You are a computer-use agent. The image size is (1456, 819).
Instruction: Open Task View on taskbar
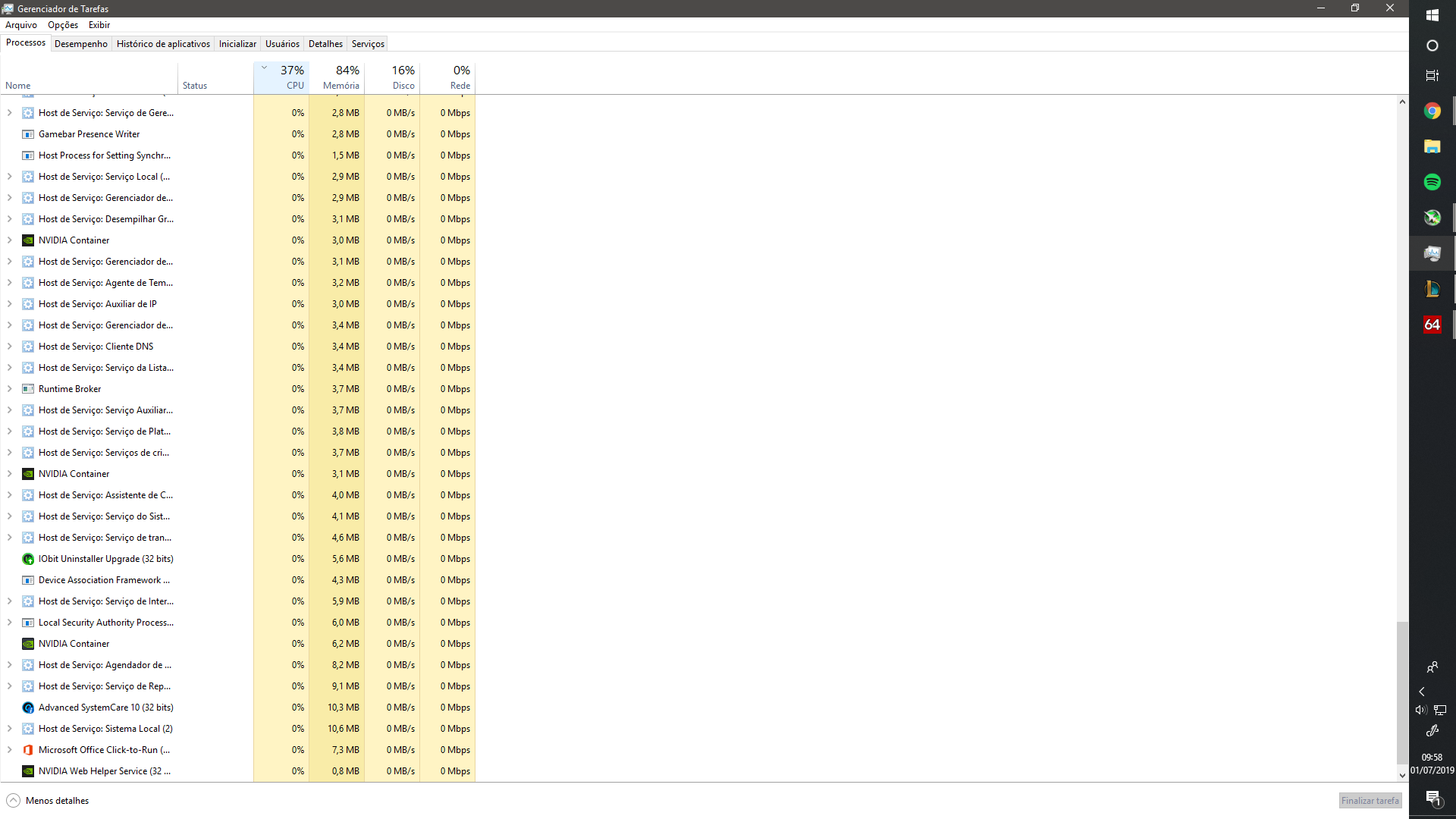click(1432, 76)
